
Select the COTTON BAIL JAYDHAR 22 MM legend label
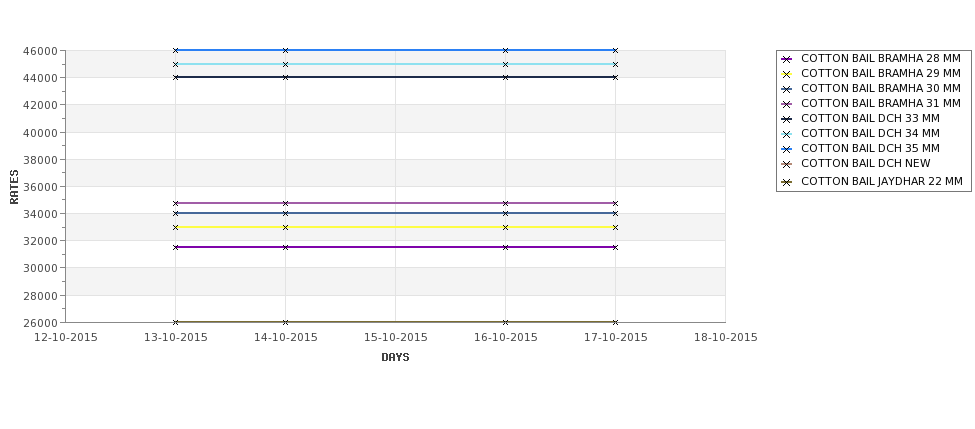[882, 182]
